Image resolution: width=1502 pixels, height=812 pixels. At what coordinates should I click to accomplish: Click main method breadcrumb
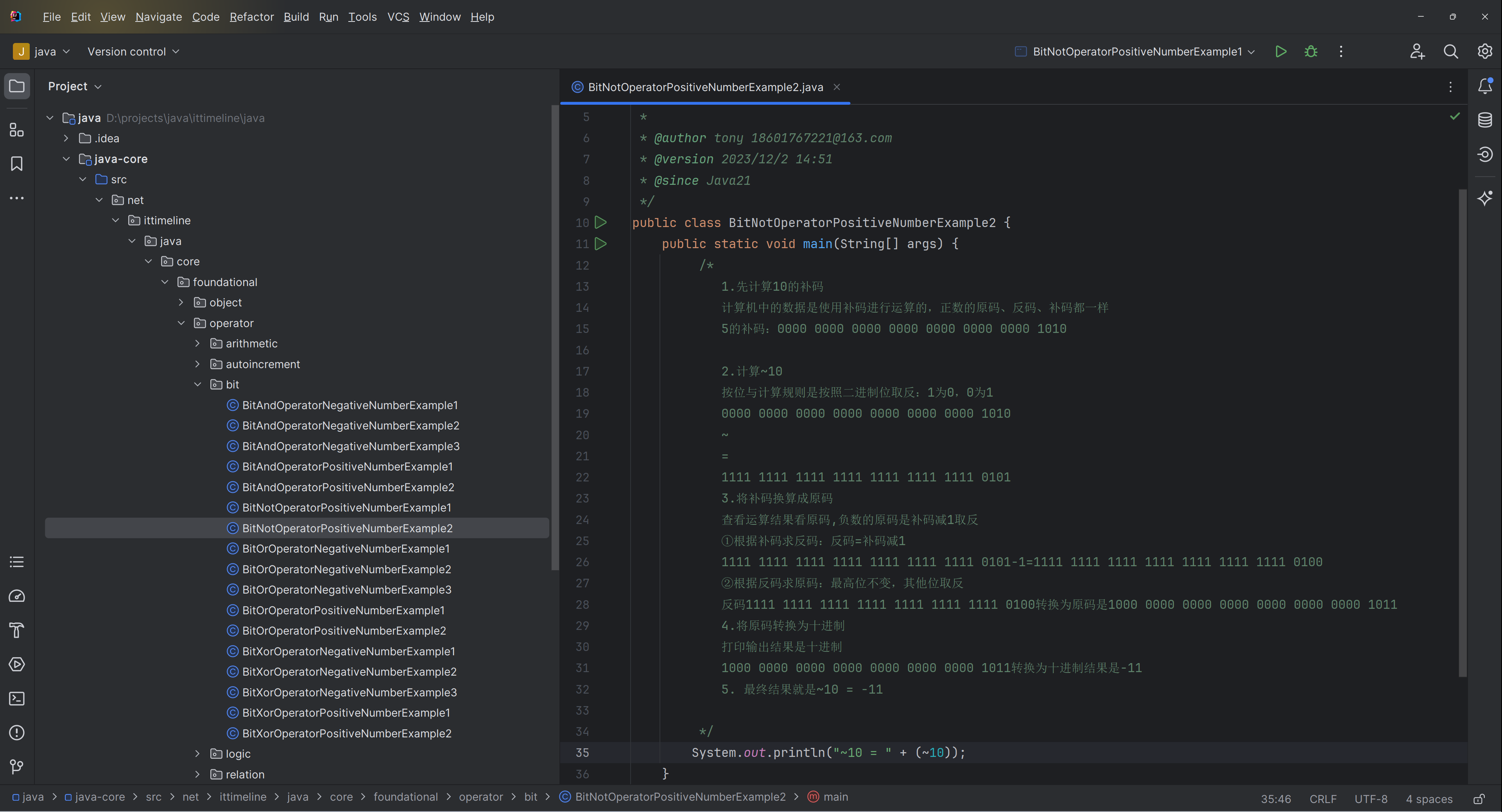tap(828, 797)
